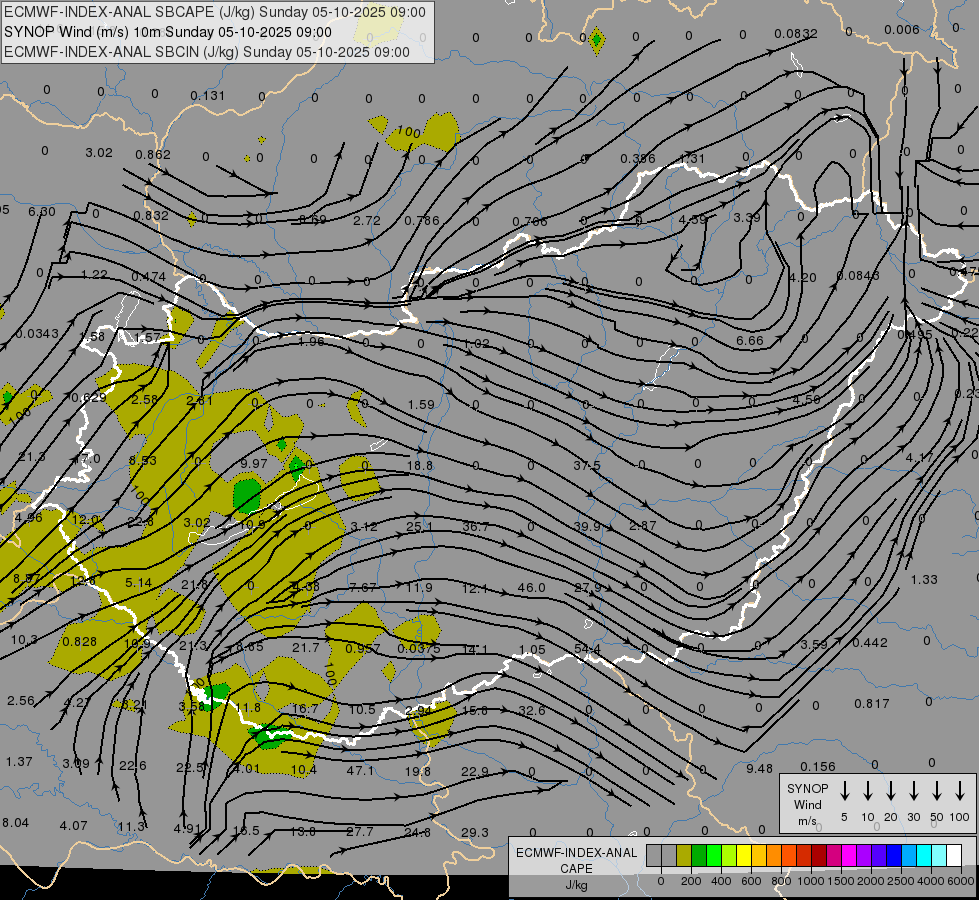Viewport: 979px width, 900px height.
Task: Click the SBCAPE title line in the header box
Action: pos(215,12)
